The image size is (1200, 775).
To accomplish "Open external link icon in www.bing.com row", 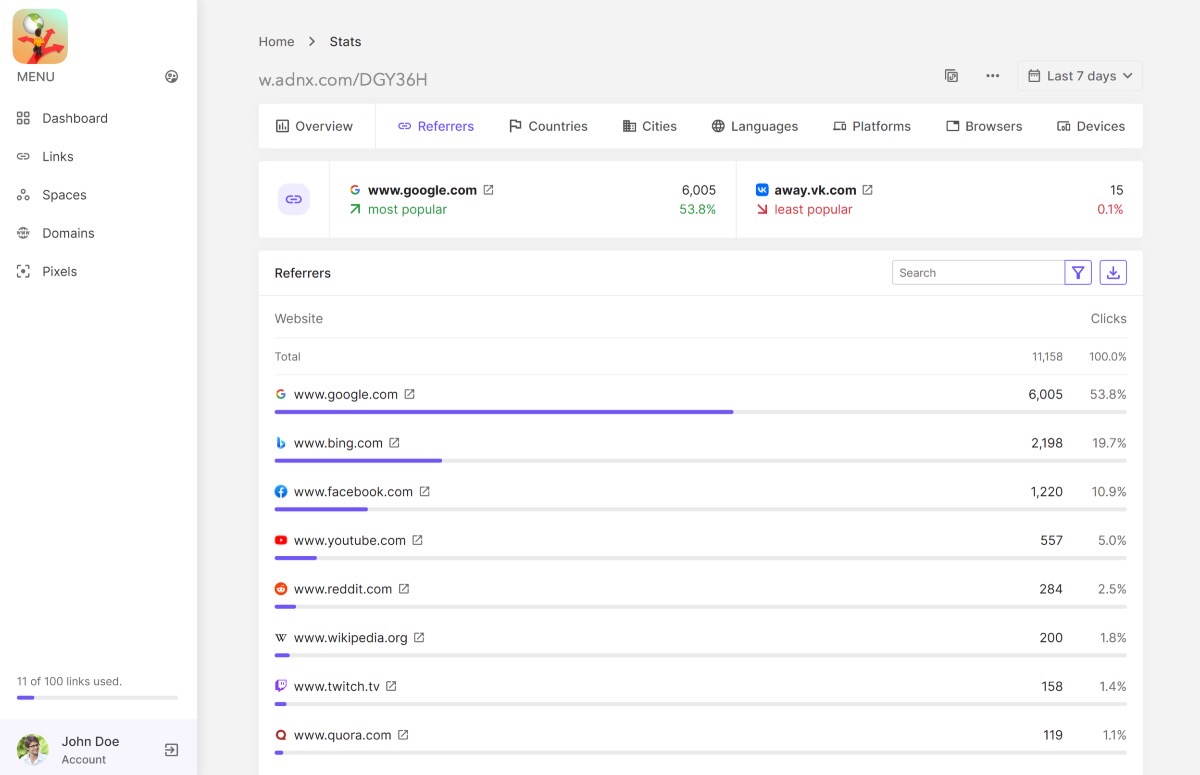I will (x=394, y=443).
